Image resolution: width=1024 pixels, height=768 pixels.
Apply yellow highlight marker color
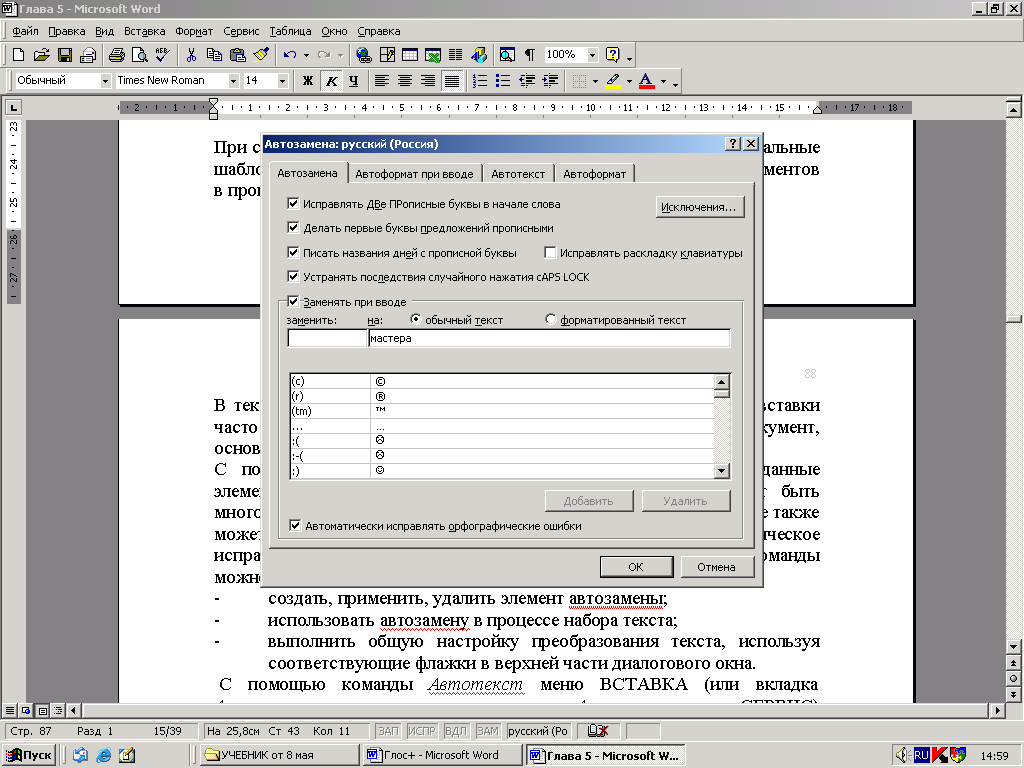[x=613, y=81]
